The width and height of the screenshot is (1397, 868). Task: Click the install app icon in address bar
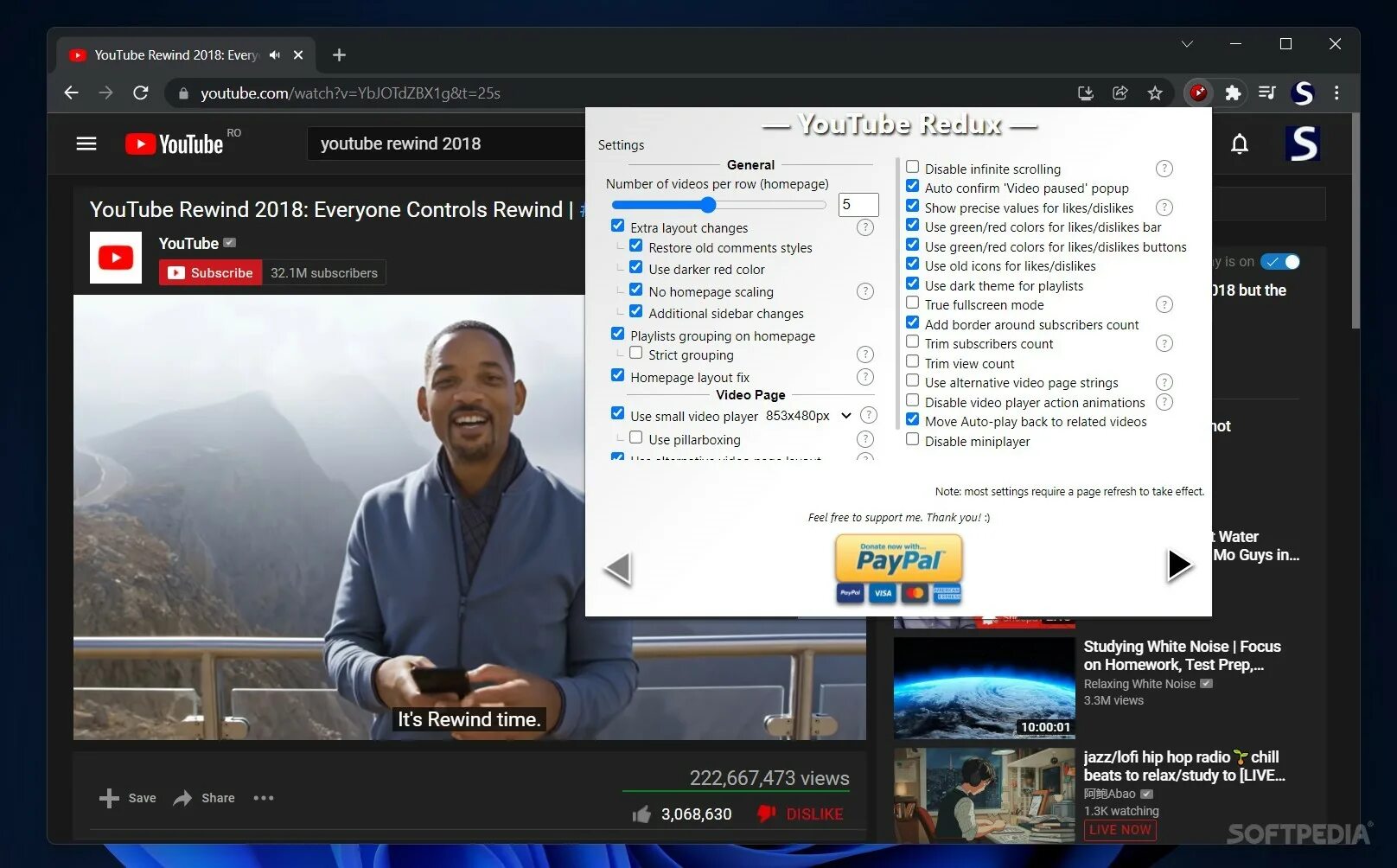[x=1086, y=93]
